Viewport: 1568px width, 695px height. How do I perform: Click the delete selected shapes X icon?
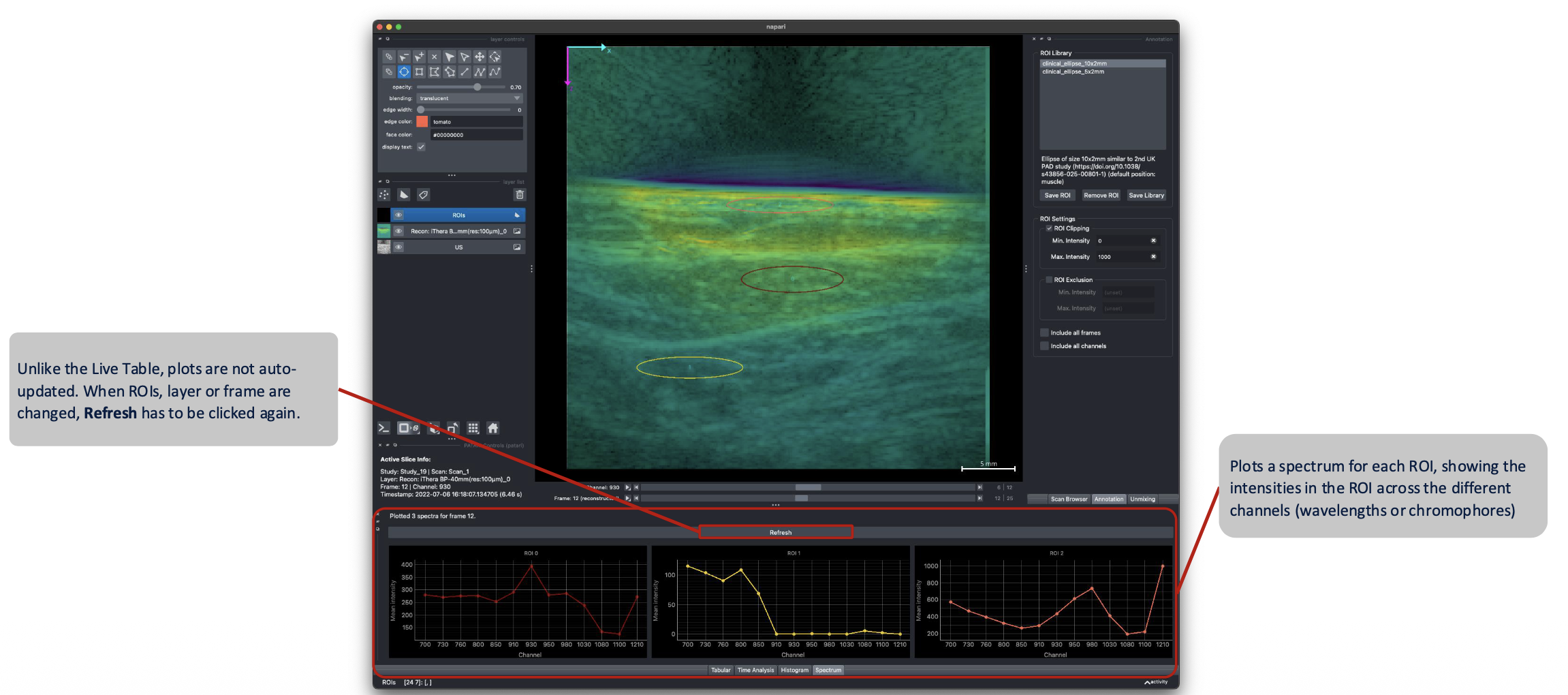click(x=435, y=57)
